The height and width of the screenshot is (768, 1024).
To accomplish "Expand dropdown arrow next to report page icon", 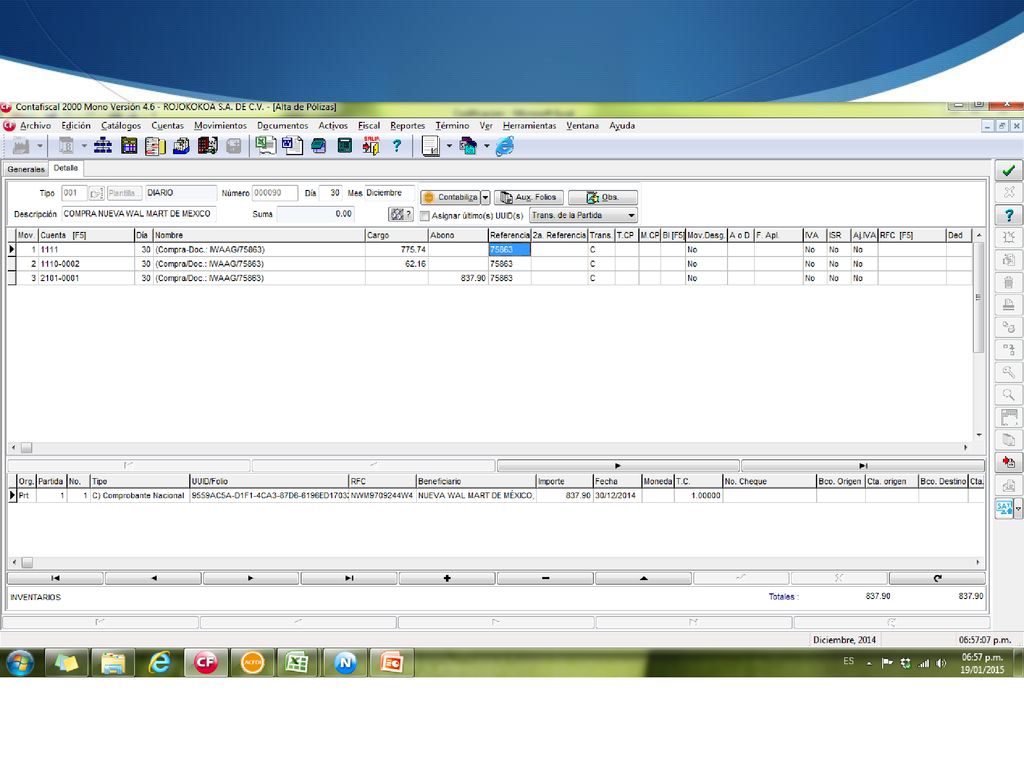I will [x=449, y=146].
